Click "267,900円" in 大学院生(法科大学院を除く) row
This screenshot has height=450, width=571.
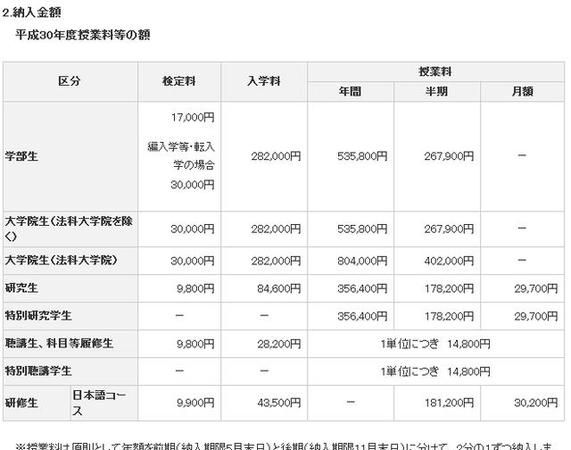tap(449, 229)
